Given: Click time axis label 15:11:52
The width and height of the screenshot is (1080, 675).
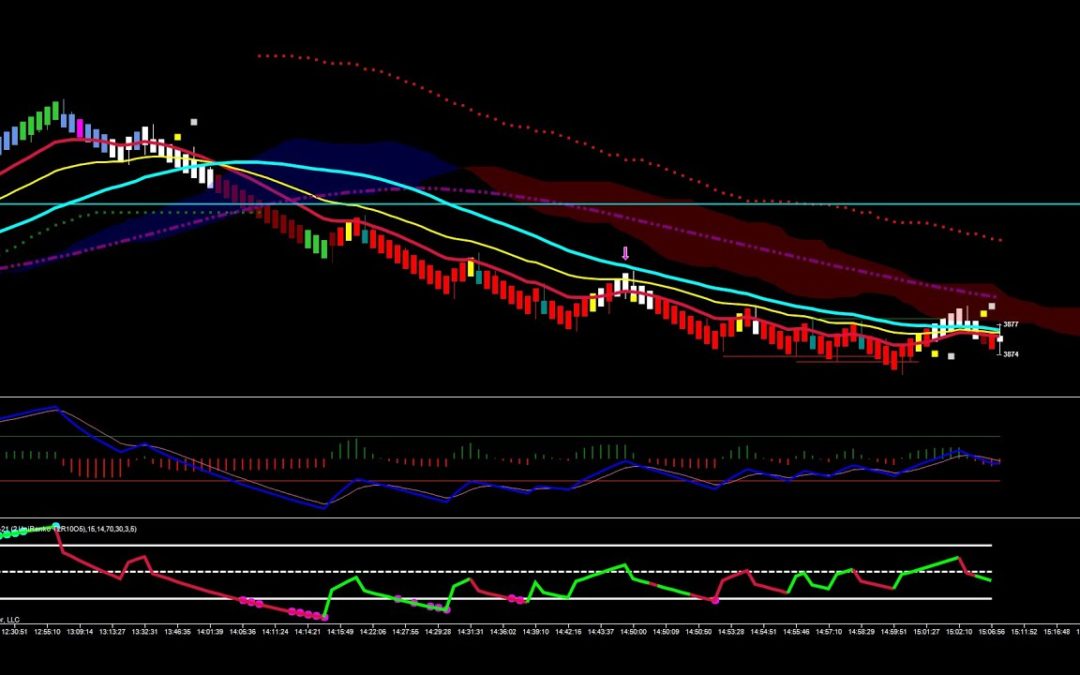Looking at the screenshot, I should [1024, 631].
